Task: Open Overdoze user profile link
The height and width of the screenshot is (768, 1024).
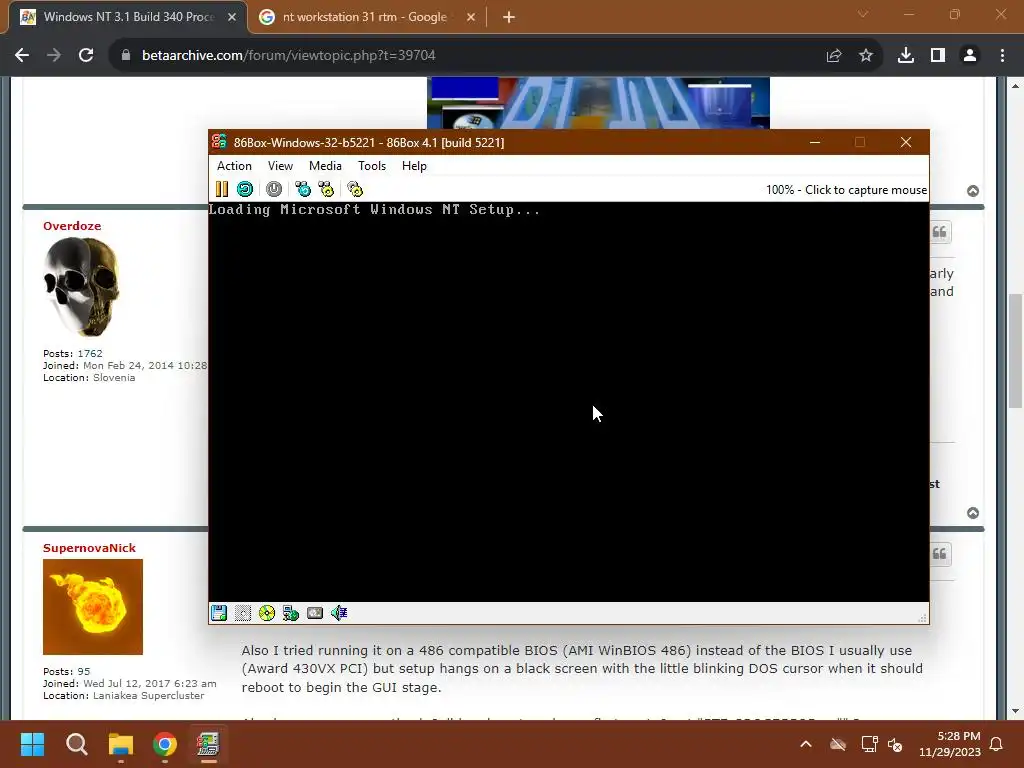Action: point(72,226)
